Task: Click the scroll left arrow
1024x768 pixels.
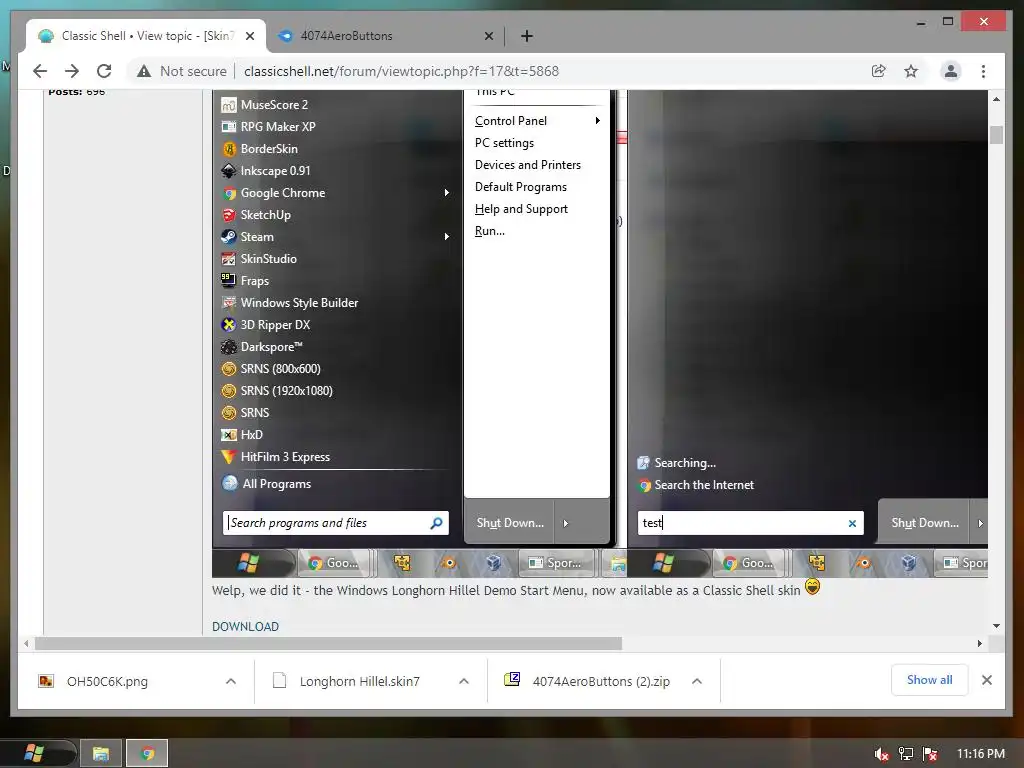Action: click(x=26, y=643)
